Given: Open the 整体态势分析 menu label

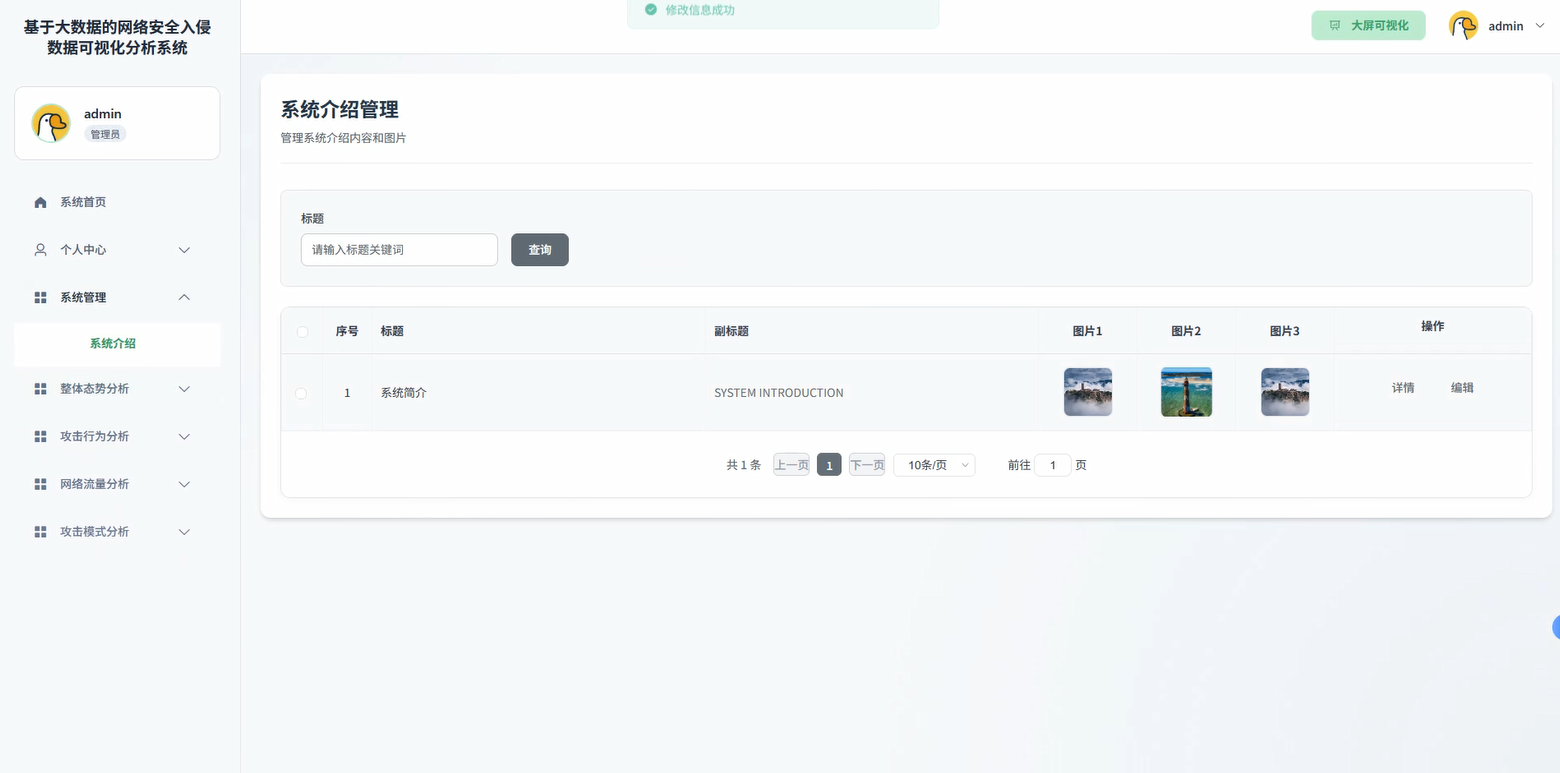Looking at the screenshot, I should 94,389.
